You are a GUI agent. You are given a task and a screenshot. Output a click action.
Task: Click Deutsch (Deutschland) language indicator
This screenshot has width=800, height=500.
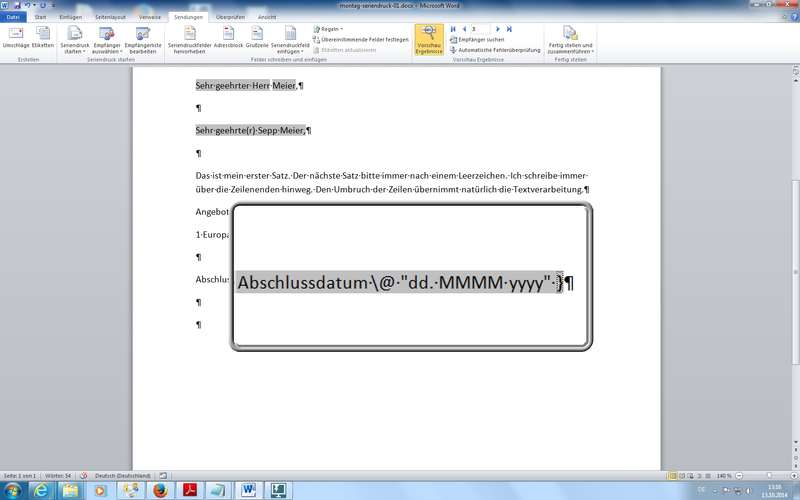123,476
